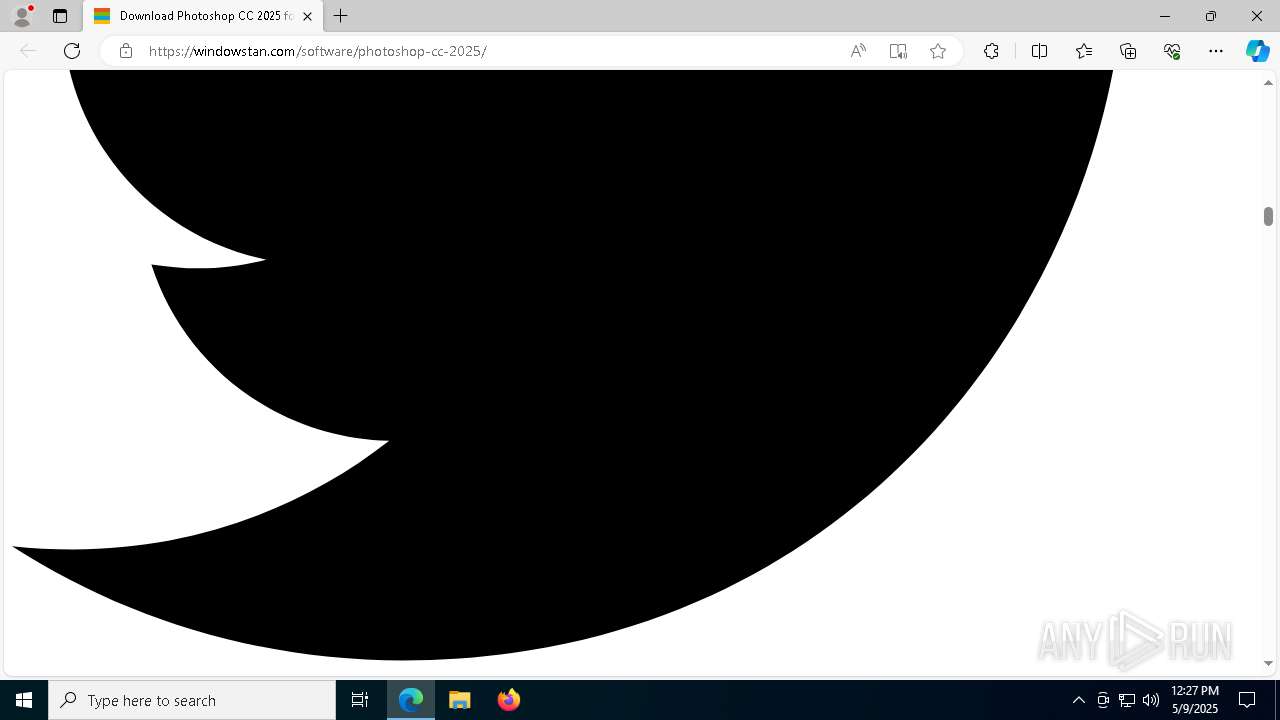The image size is (1280, 720).
Task: Open File Explorer from taskbar
Action: pos(459,700)
